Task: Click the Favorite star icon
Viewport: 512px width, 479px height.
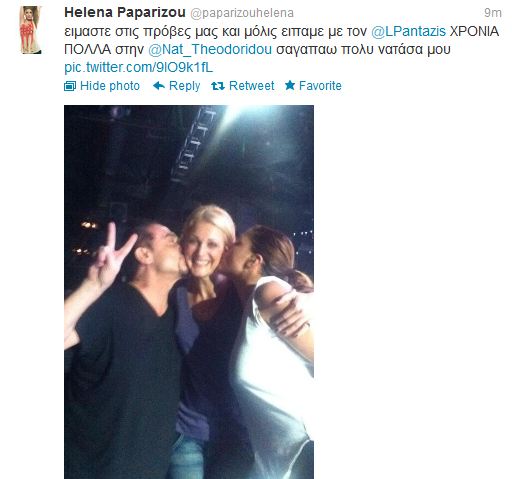Action: tap(290, 85)
